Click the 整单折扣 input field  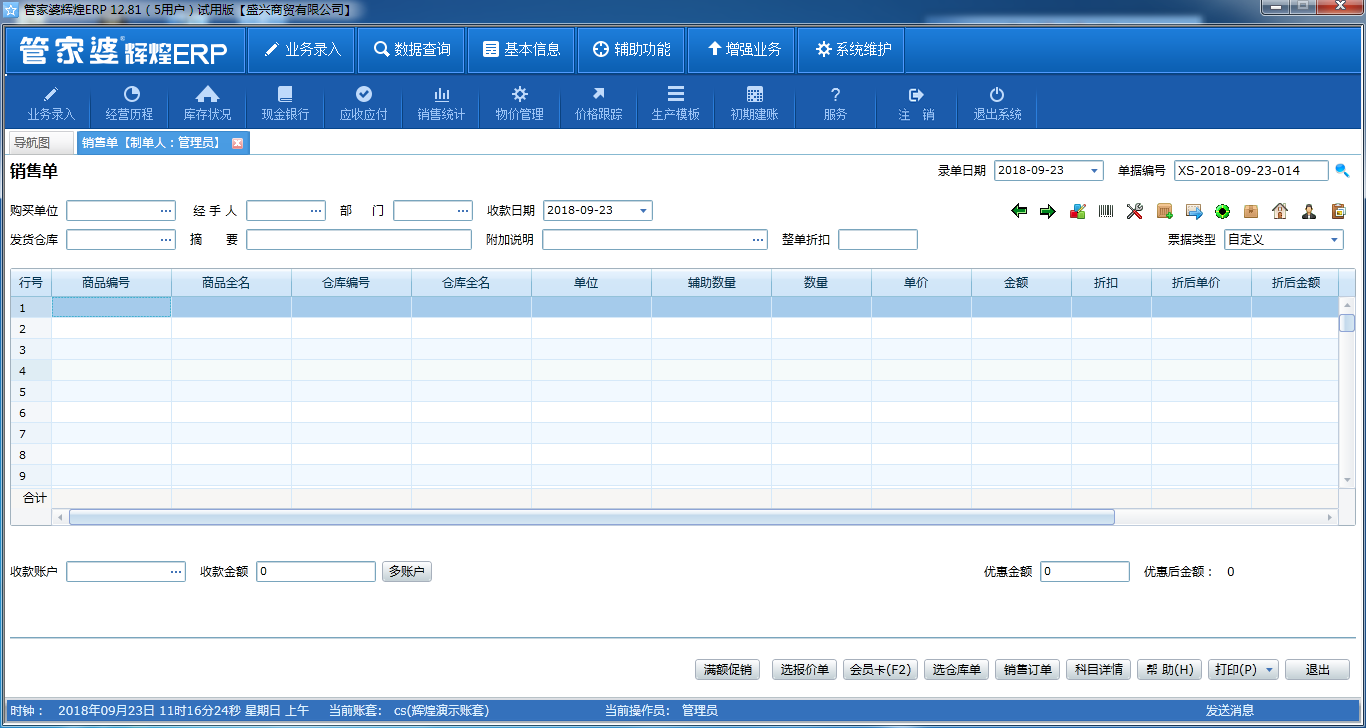(x=878, y=240)
